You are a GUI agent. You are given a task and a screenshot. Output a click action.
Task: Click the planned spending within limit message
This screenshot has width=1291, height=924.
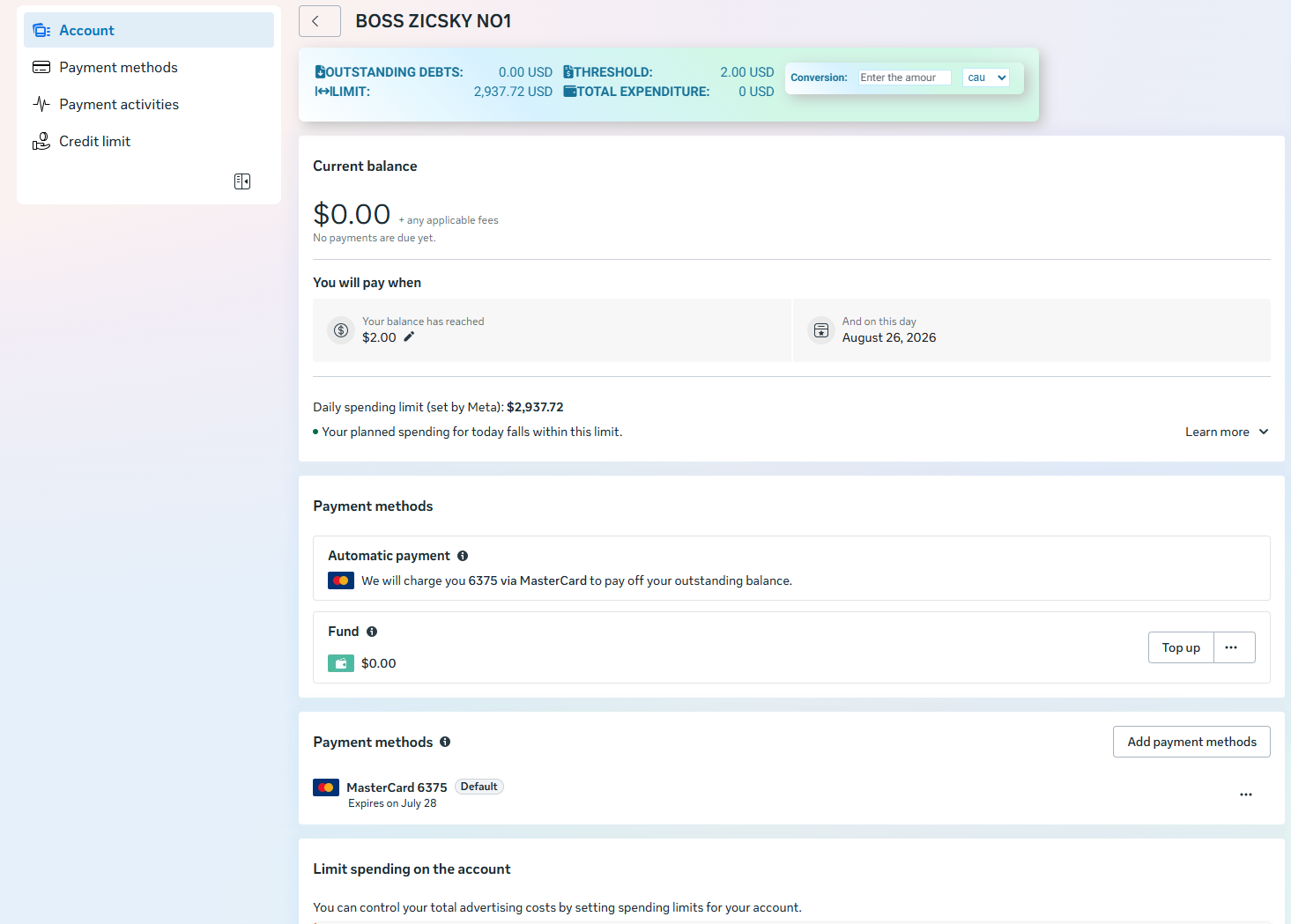[x=472, y=432]
